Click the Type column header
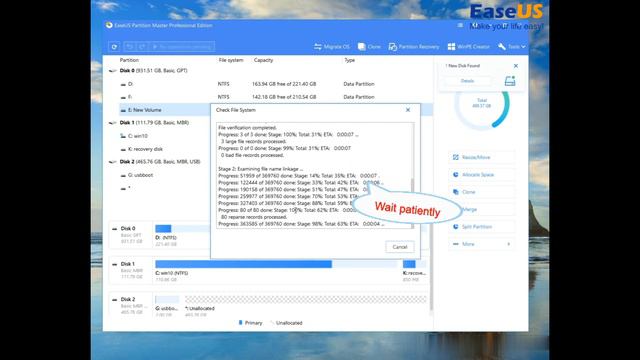Image resolution: width=640 pixels, height=360 pixels. coord(349,60)
